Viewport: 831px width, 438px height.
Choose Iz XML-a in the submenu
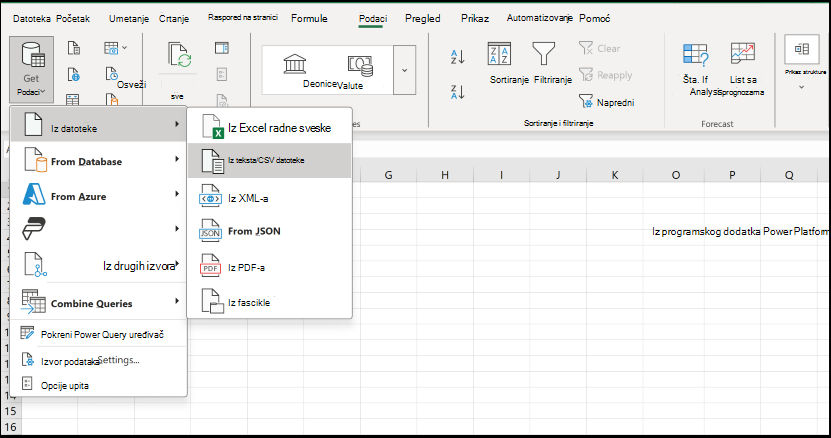(270, 198)
